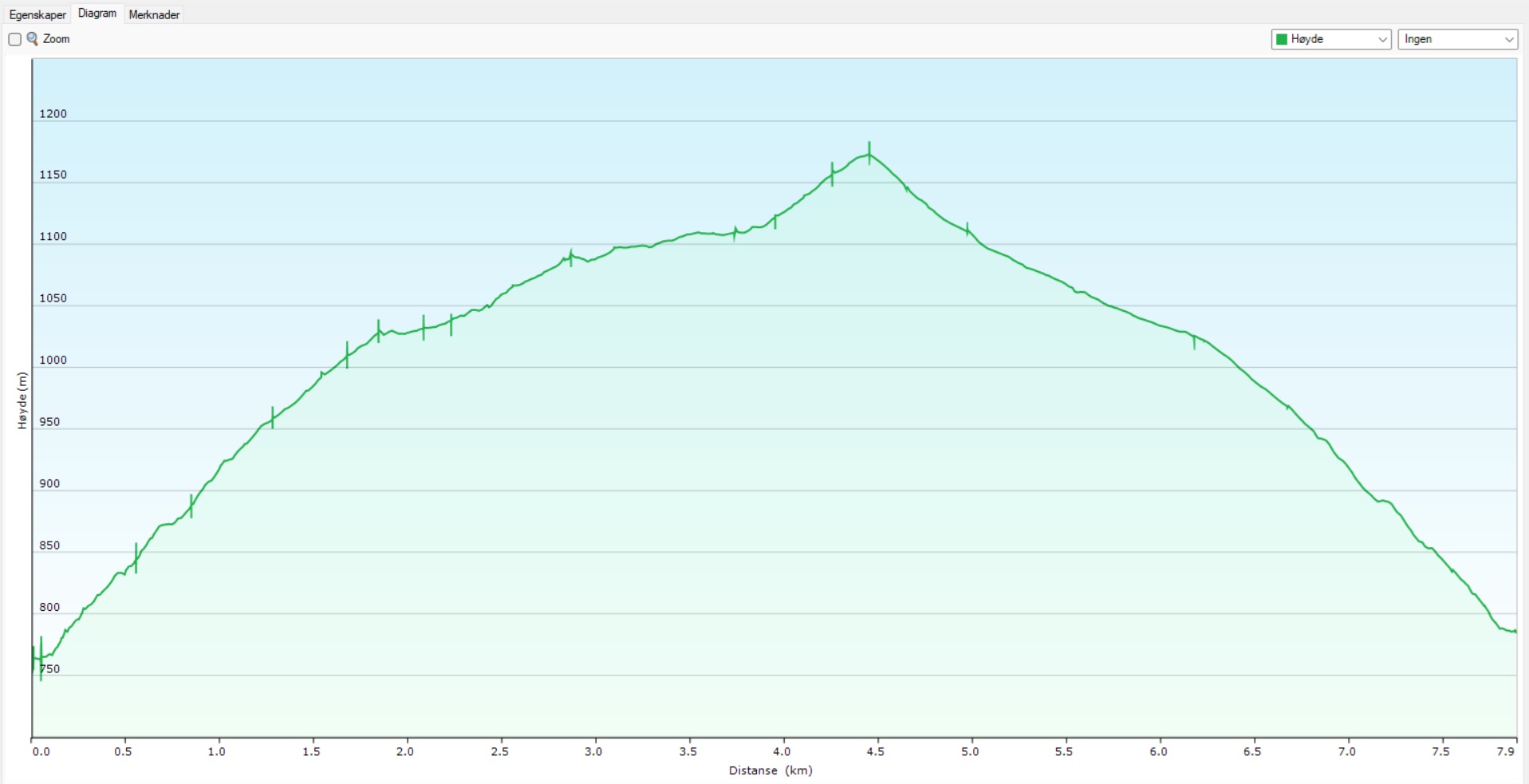1529x784 pixels.
Task: Click the waypoint tick near 6.2 km
Action: click(x=1194, y=341)
